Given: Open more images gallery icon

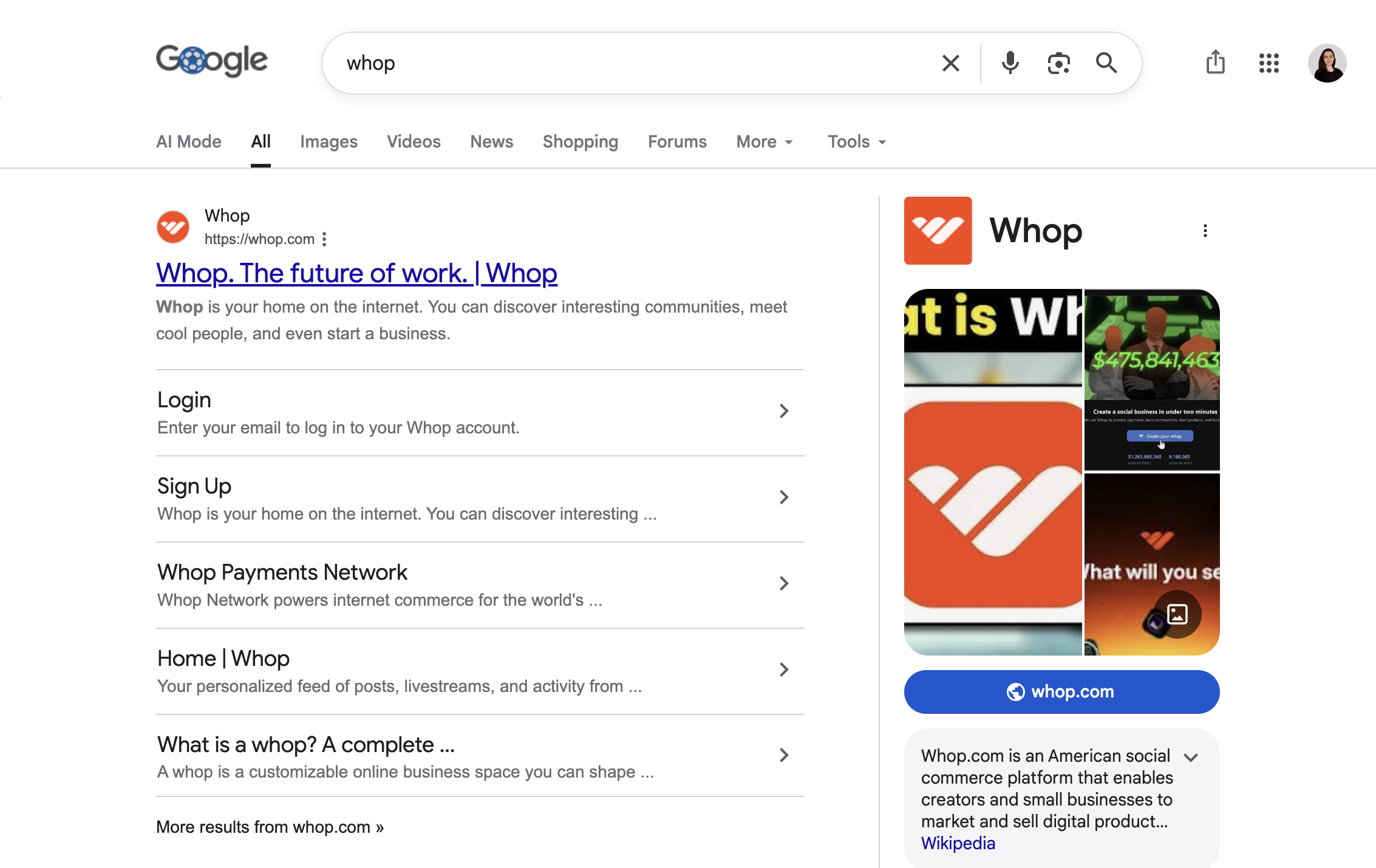Looking at the screenshot, I should [1177, 614].
